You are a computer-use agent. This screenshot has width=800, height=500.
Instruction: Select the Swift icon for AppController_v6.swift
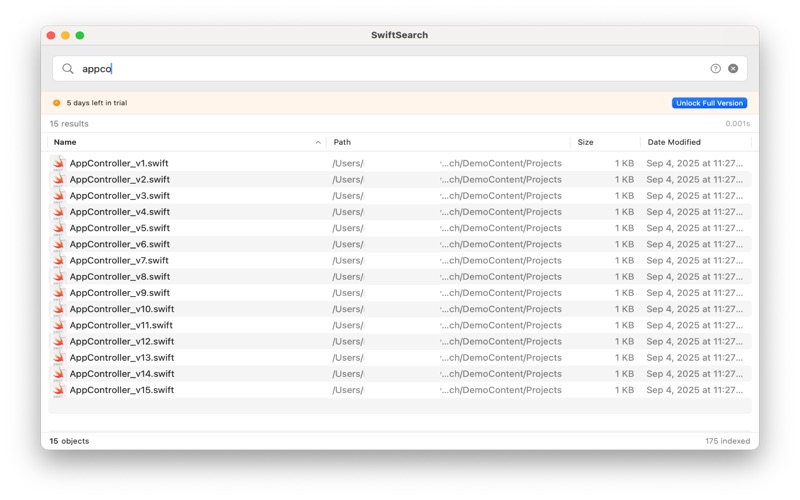(59, 244)
